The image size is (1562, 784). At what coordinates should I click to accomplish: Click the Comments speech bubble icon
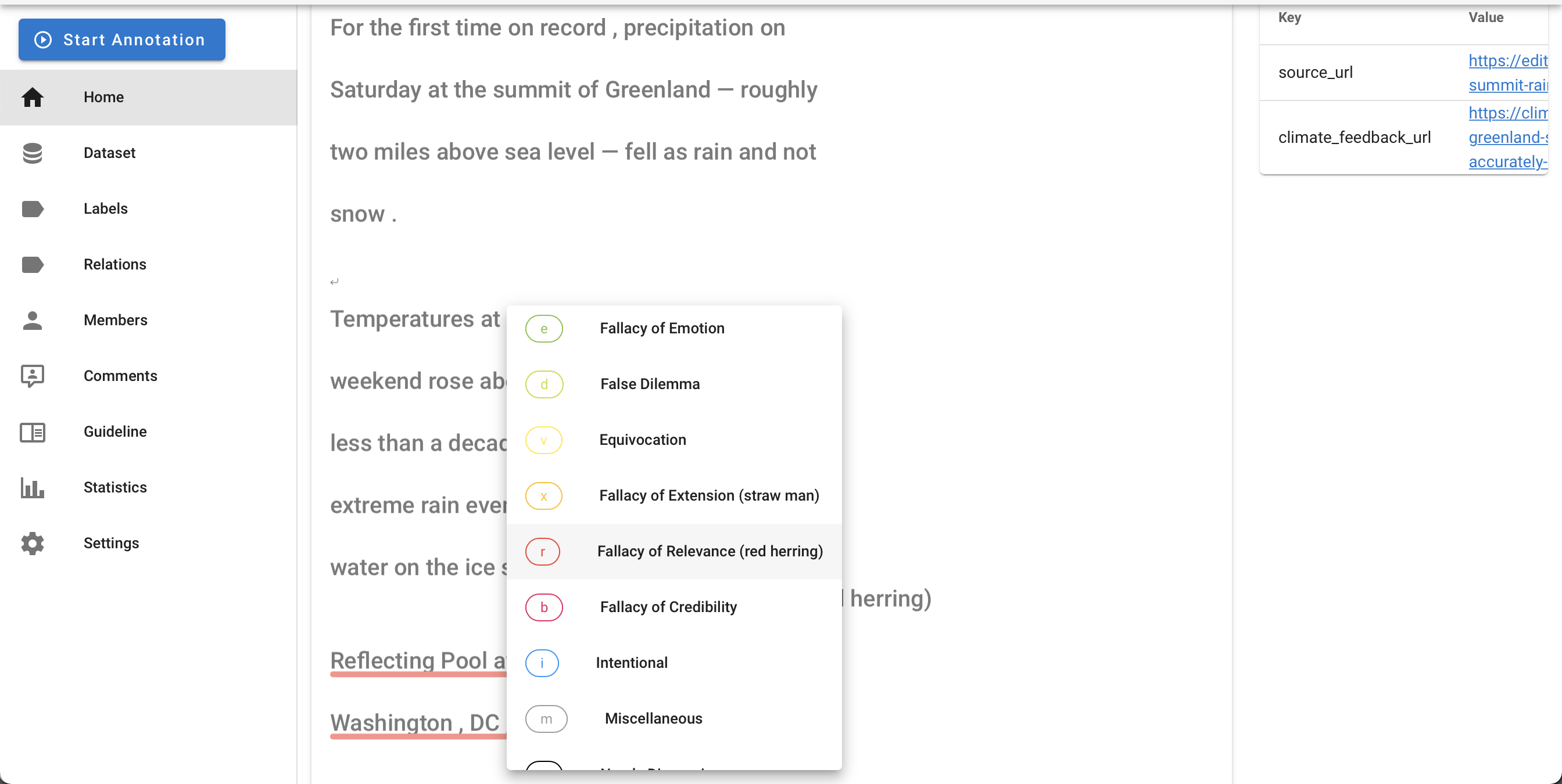click(x=32, y=376)
